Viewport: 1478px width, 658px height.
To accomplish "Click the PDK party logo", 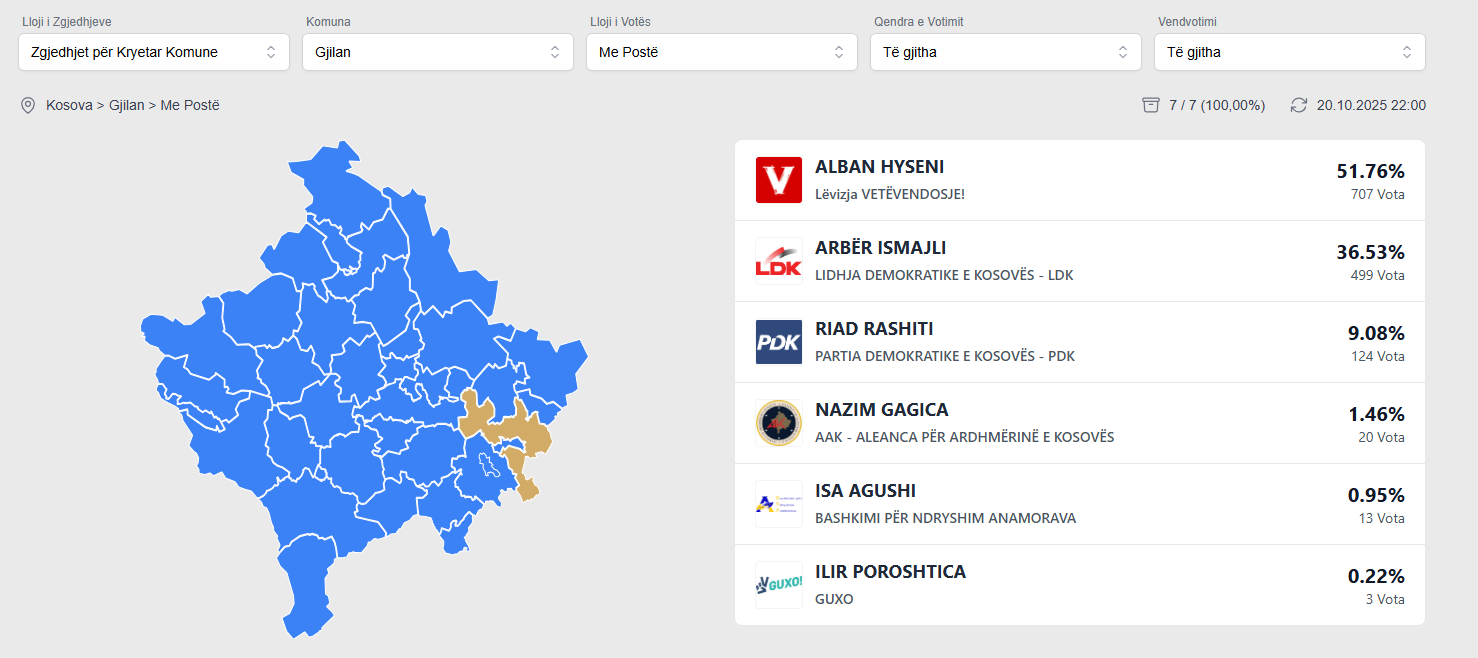I will (x=778, y=342).
